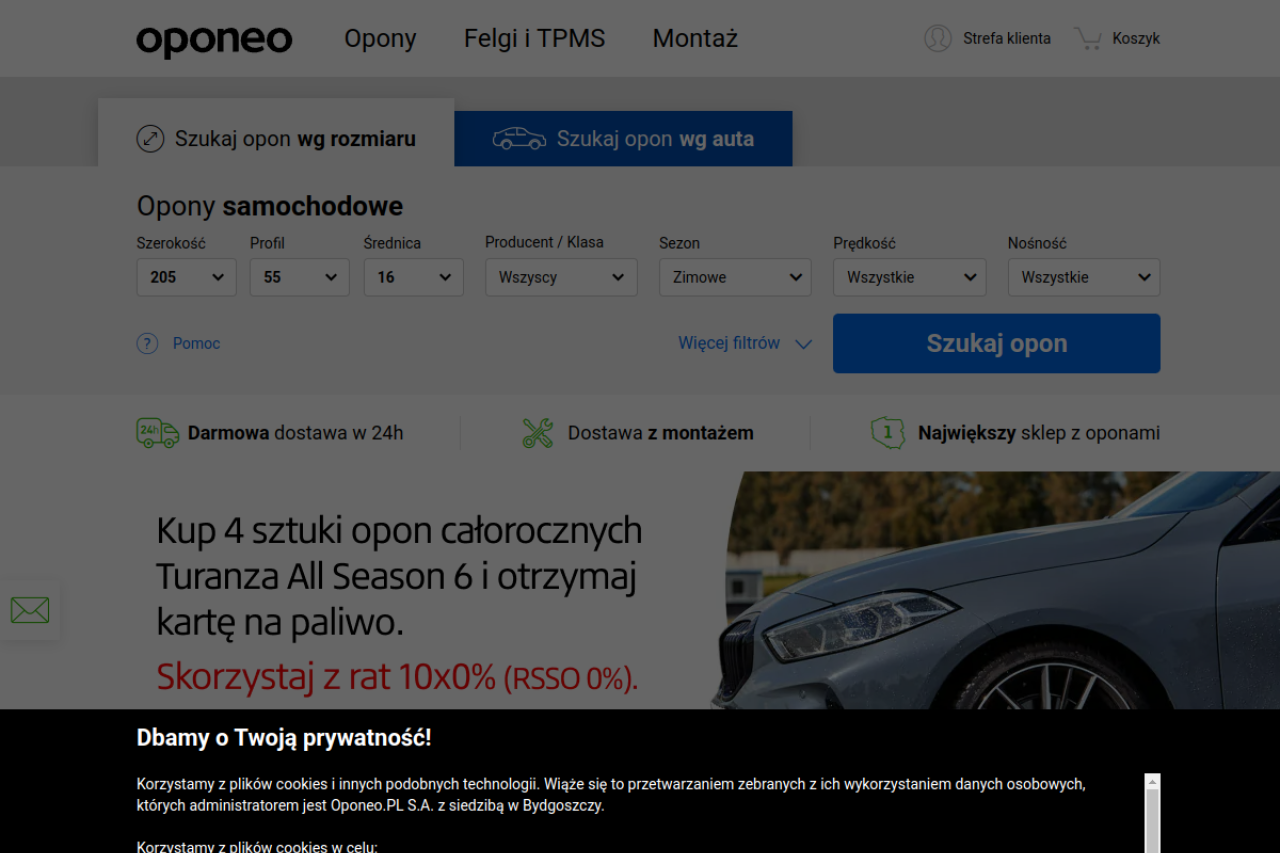Click the question mark Pomoc icon

(147, 343)
